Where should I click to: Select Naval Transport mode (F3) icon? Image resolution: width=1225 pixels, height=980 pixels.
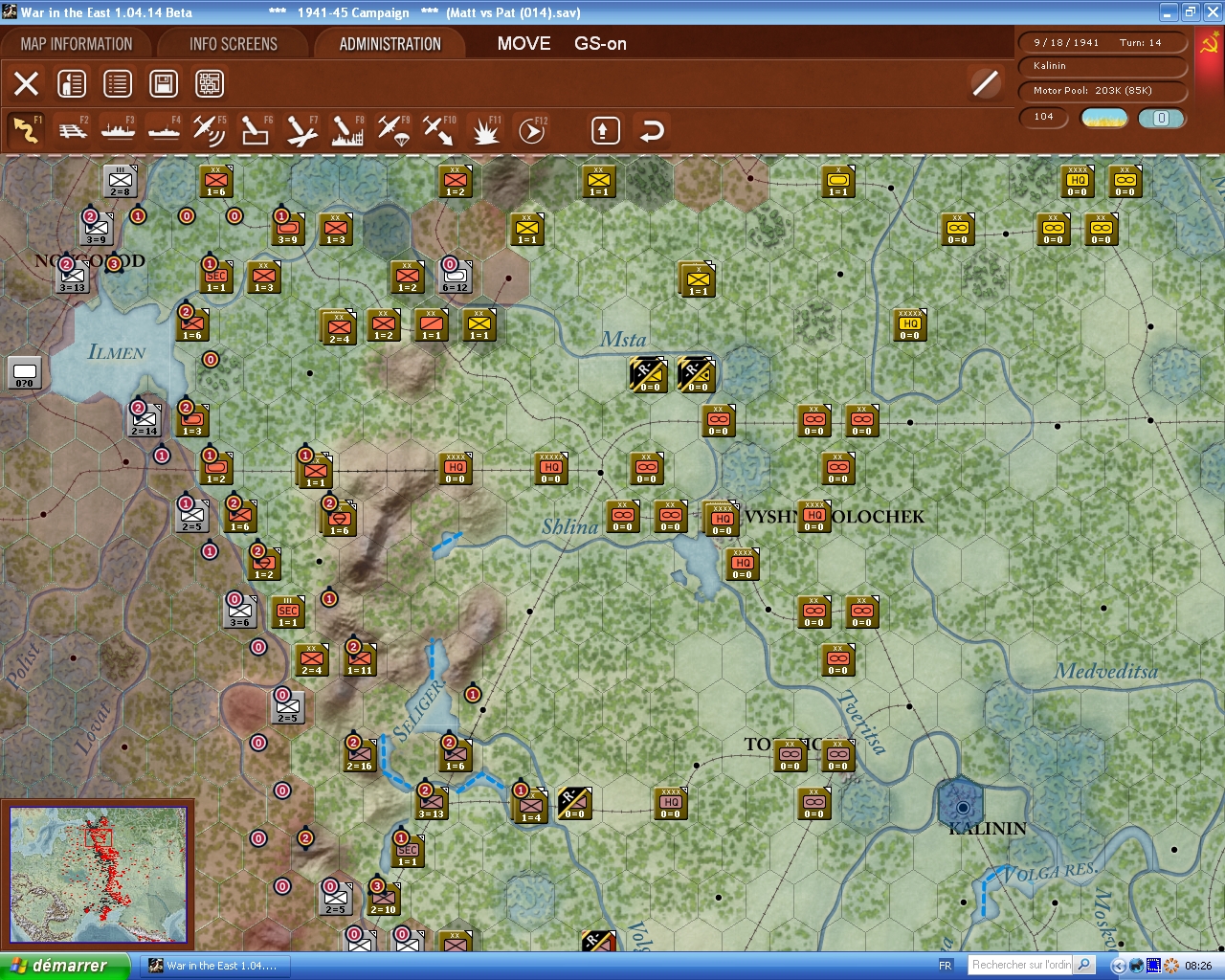118,129
